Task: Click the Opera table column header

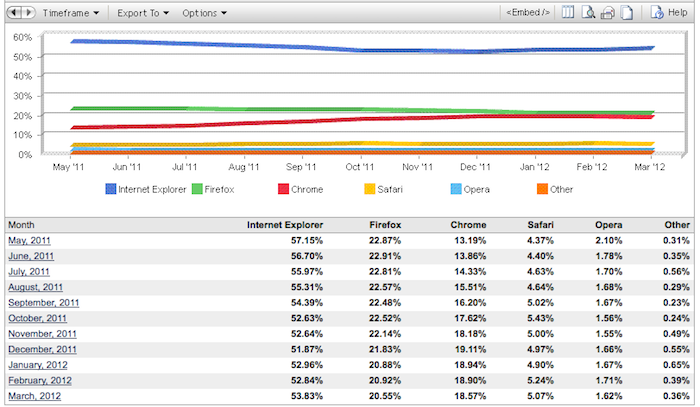Action: (608, 225)
